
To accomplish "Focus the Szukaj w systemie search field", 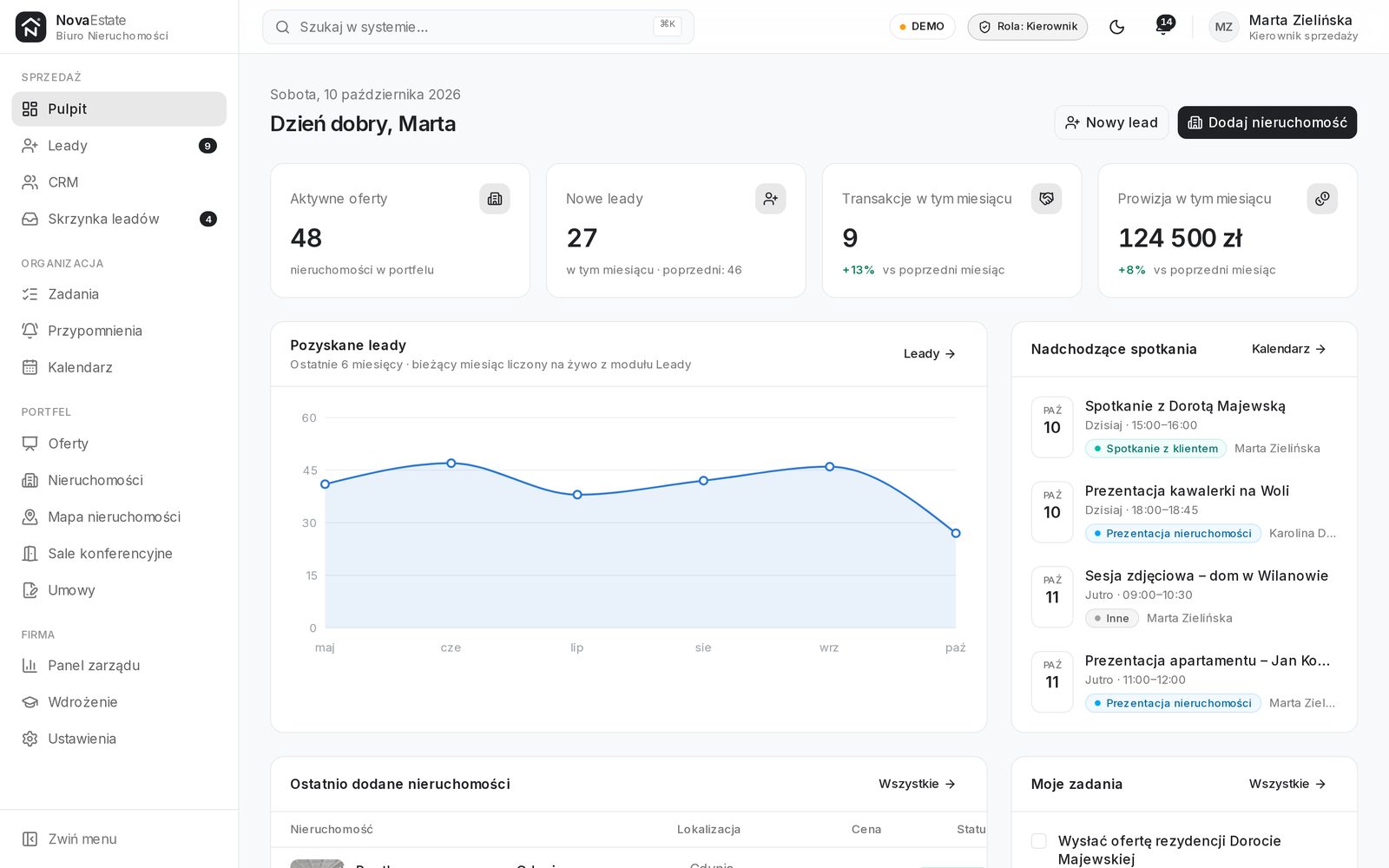I will pos(478,27).
